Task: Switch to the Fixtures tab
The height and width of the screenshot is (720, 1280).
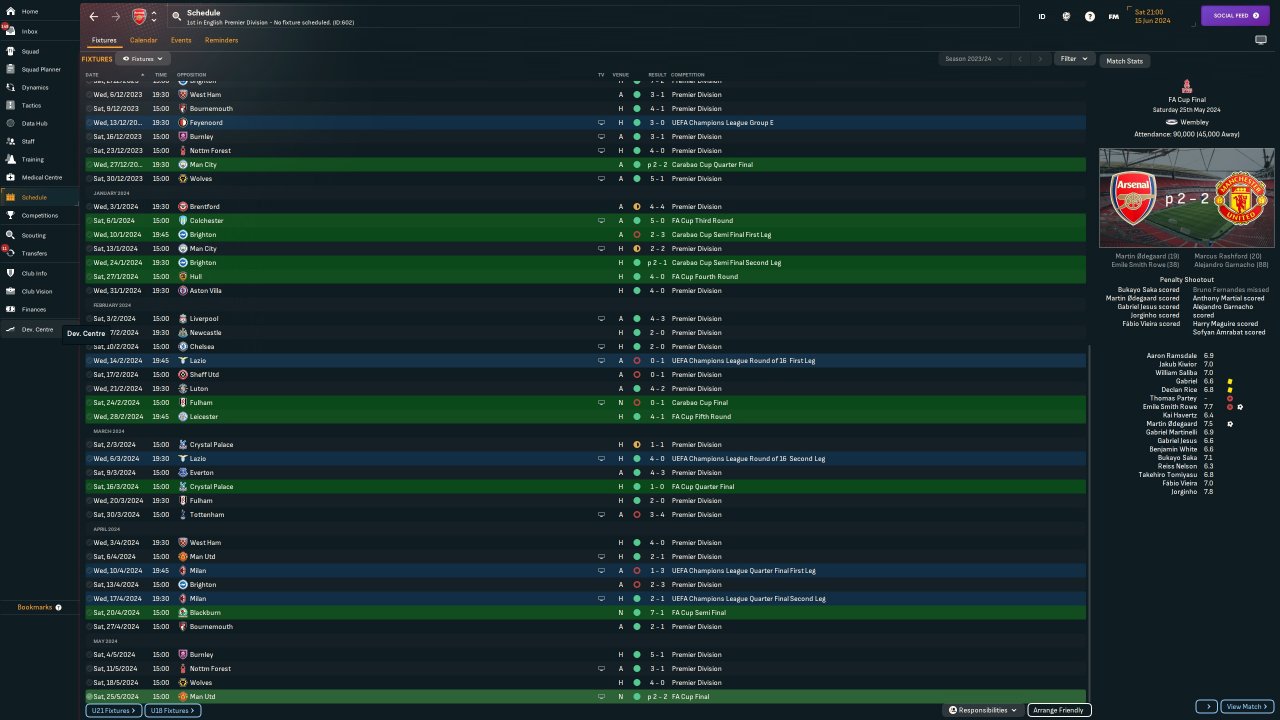Action: [x=104, y=40]
